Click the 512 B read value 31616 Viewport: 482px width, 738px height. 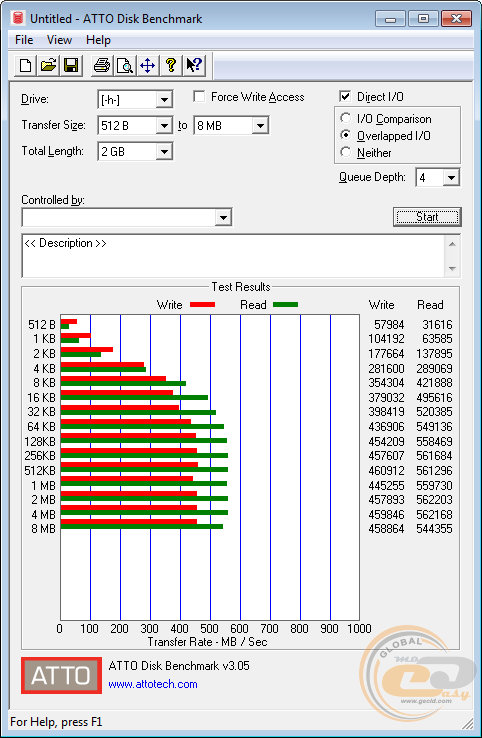tap(437, 325)
